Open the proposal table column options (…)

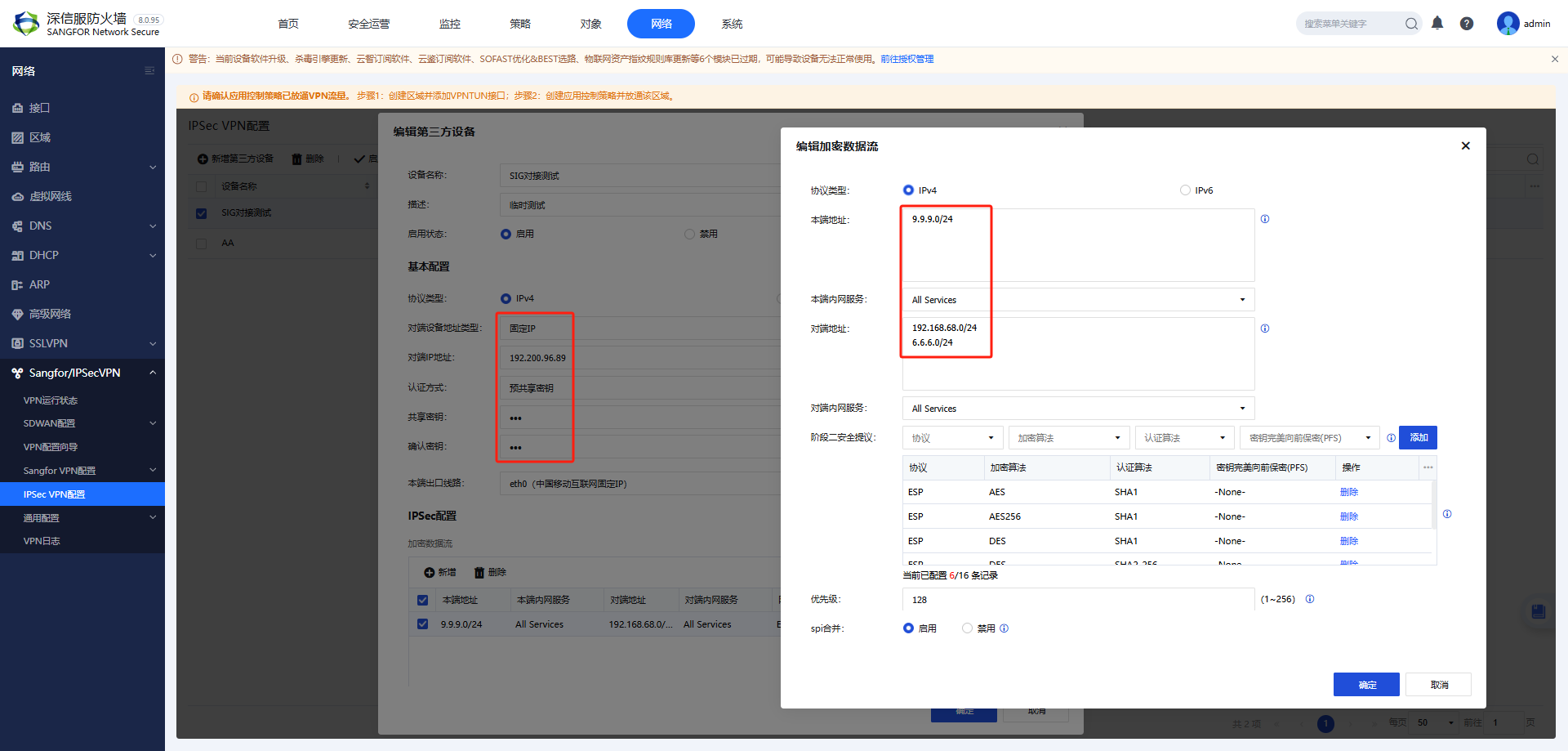pos(1428,467)
